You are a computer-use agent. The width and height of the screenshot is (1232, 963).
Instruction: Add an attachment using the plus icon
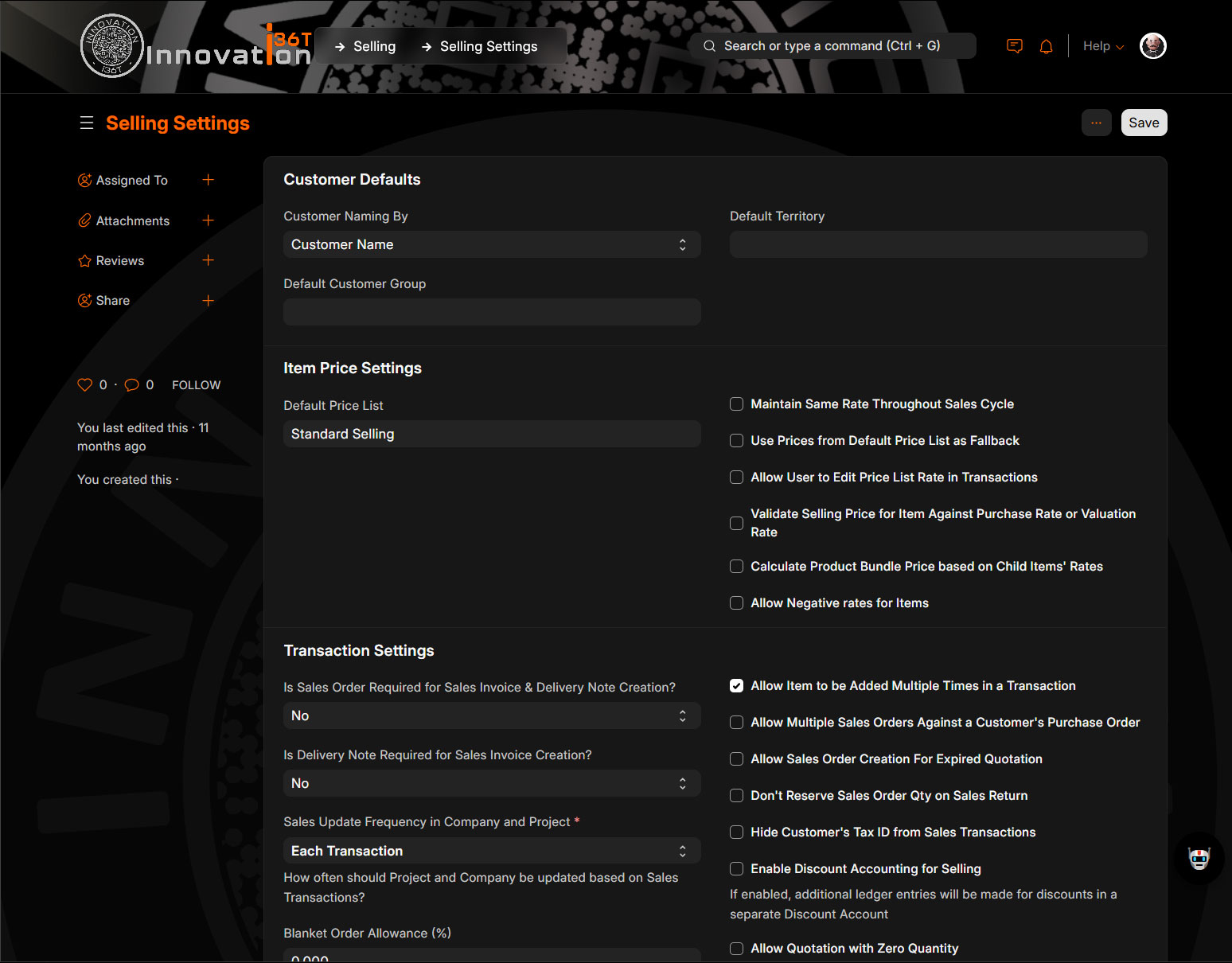pyautogui.click(x=208, y=220)
